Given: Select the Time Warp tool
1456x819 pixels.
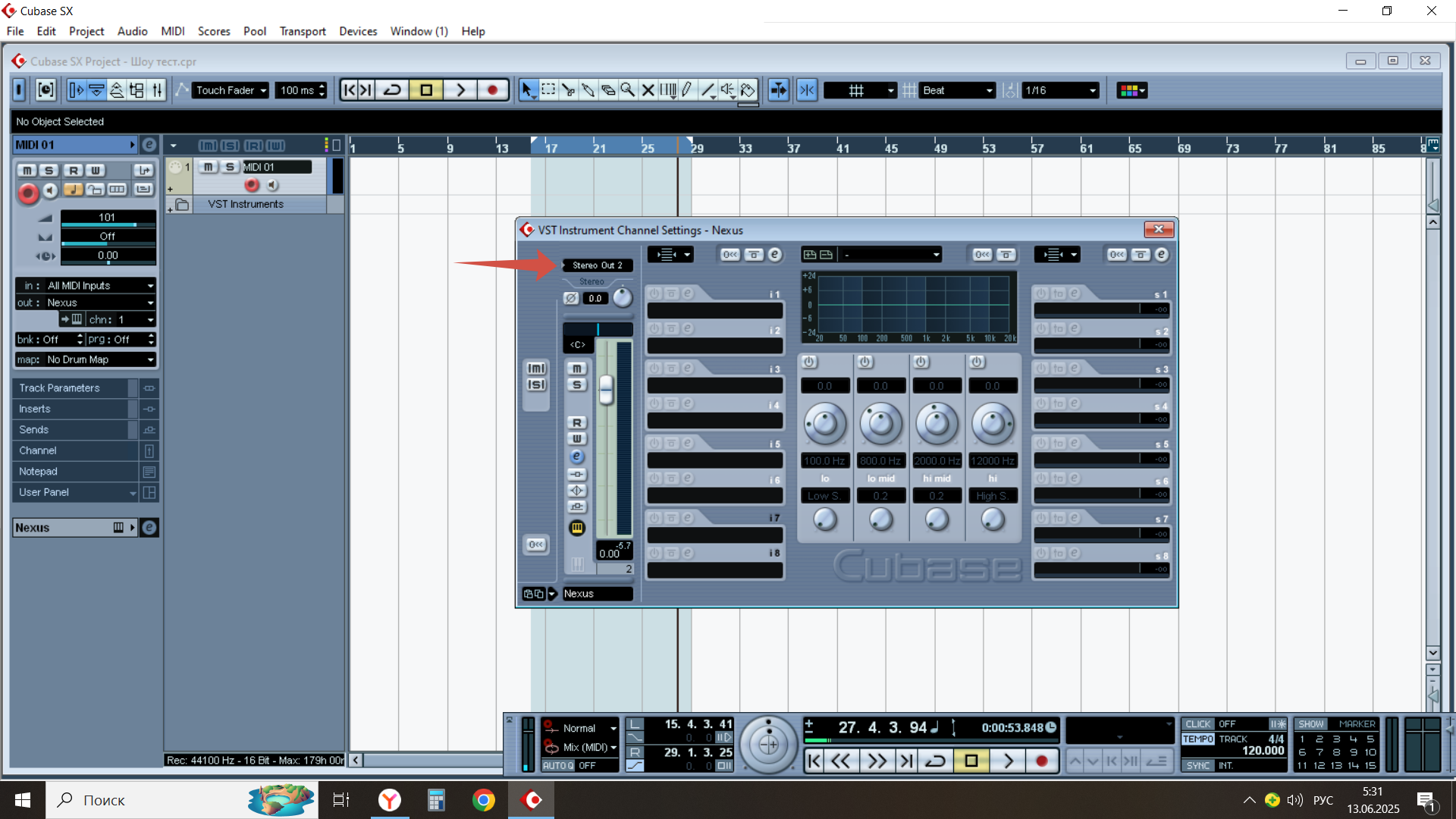Looking at the screenshot, I should coord(667,90).
